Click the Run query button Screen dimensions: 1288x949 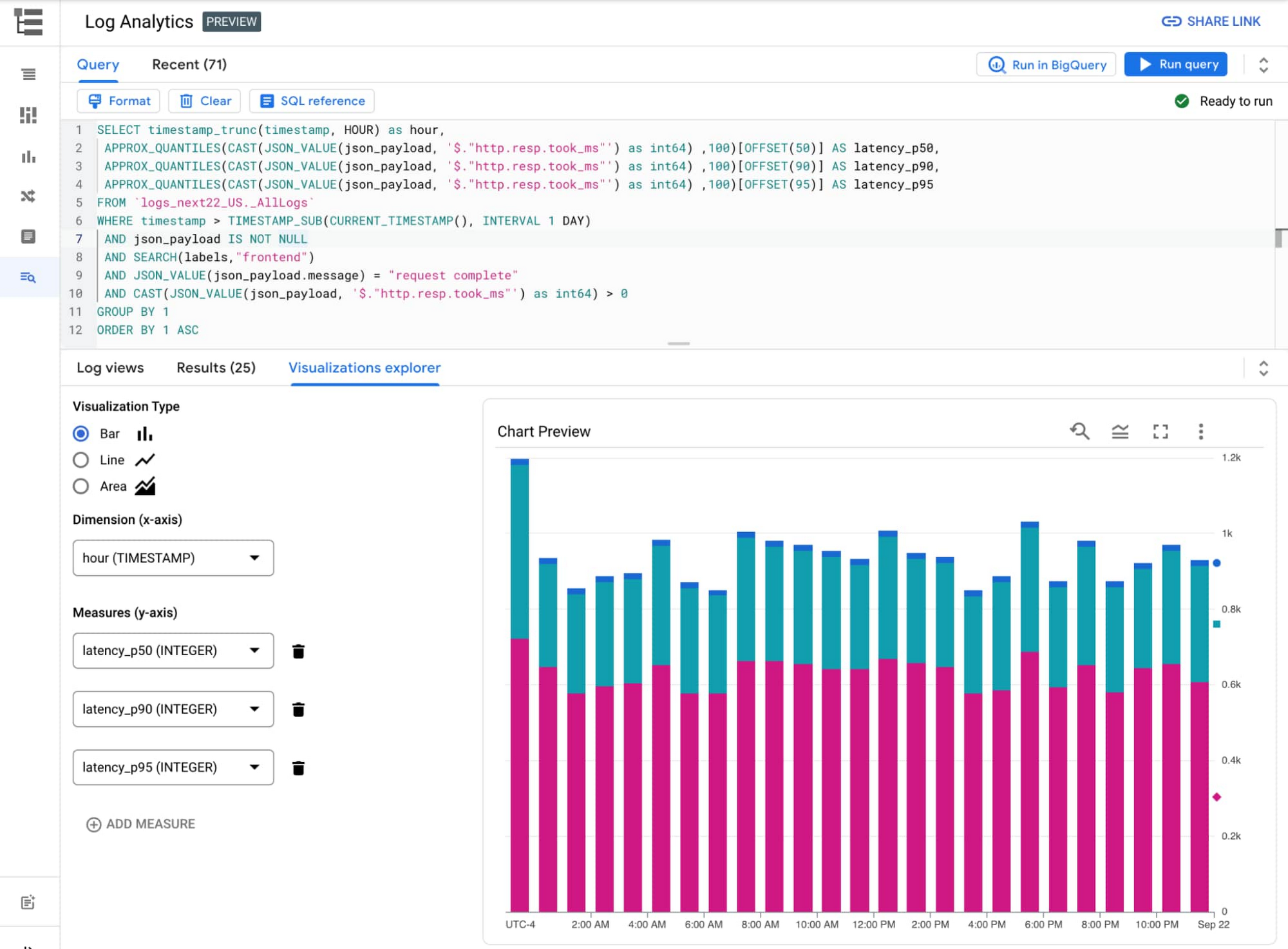(1180, 64)
